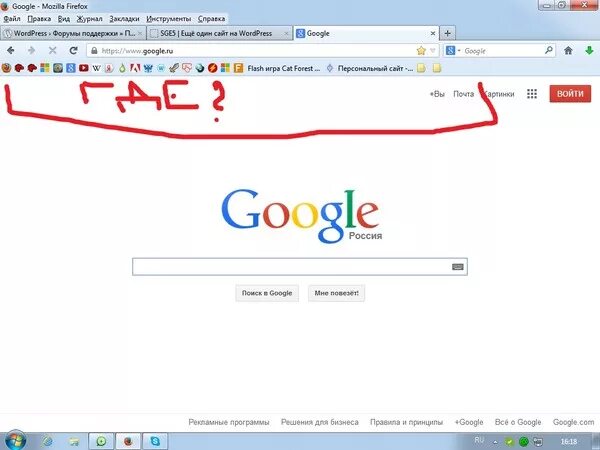
Task: Open the bookmarks dropdown next to star
Action: (433, 51)
